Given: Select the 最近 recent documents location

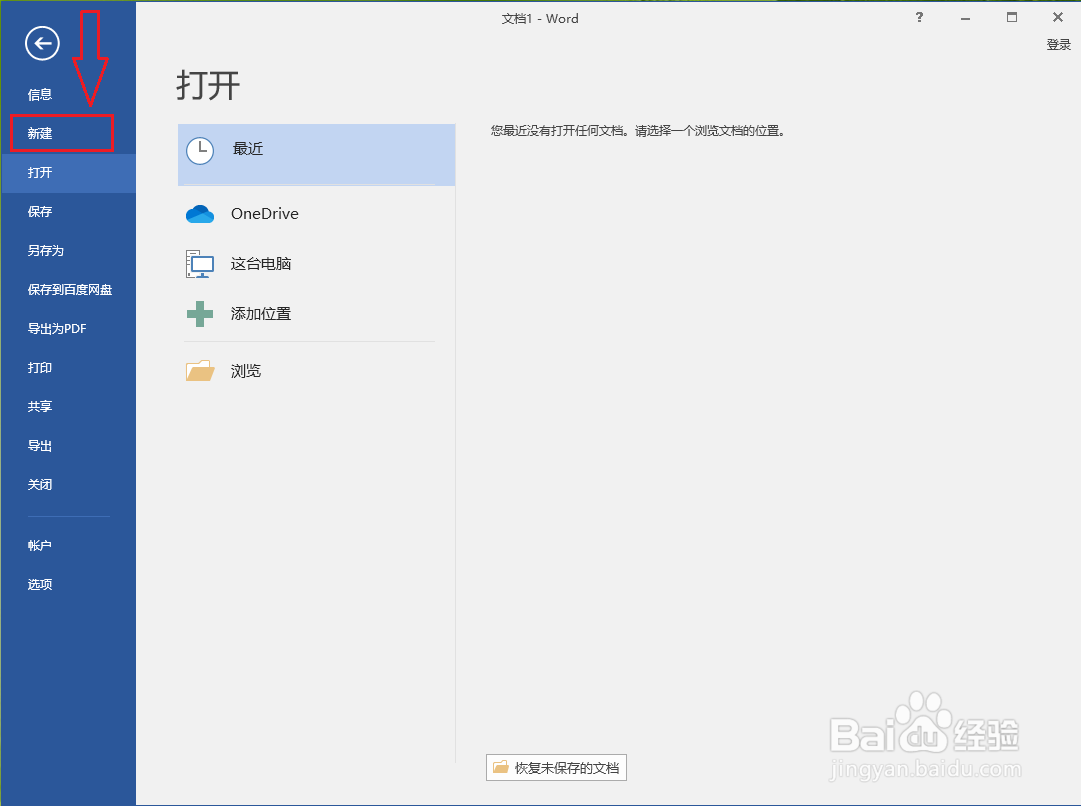Looking at the screenshot, I should (316, 155).
